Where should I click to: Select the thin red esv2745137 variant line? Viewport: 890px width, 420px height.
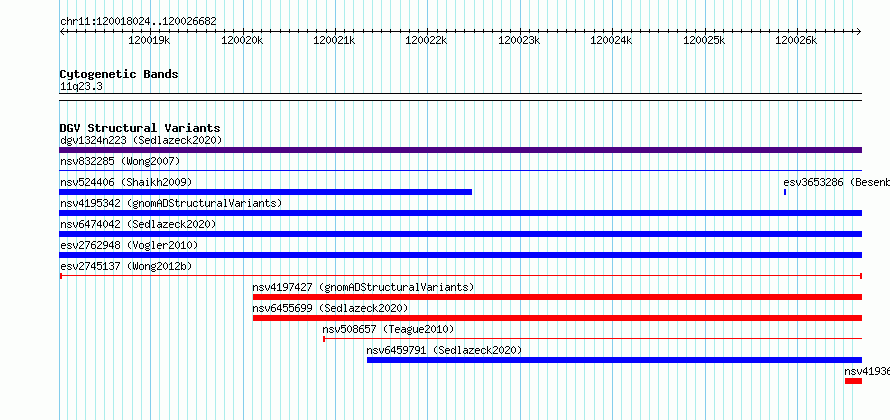460,276
